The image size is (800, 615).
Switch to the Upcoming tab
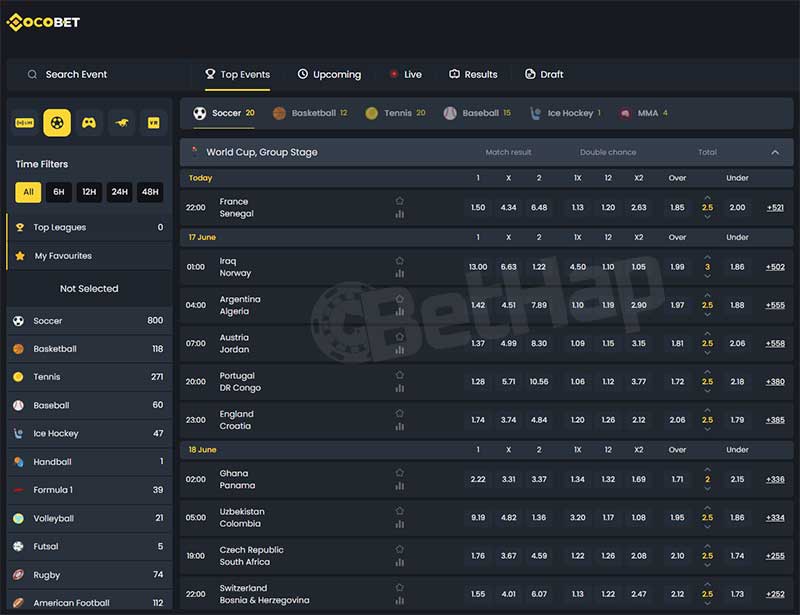(329, 75)
